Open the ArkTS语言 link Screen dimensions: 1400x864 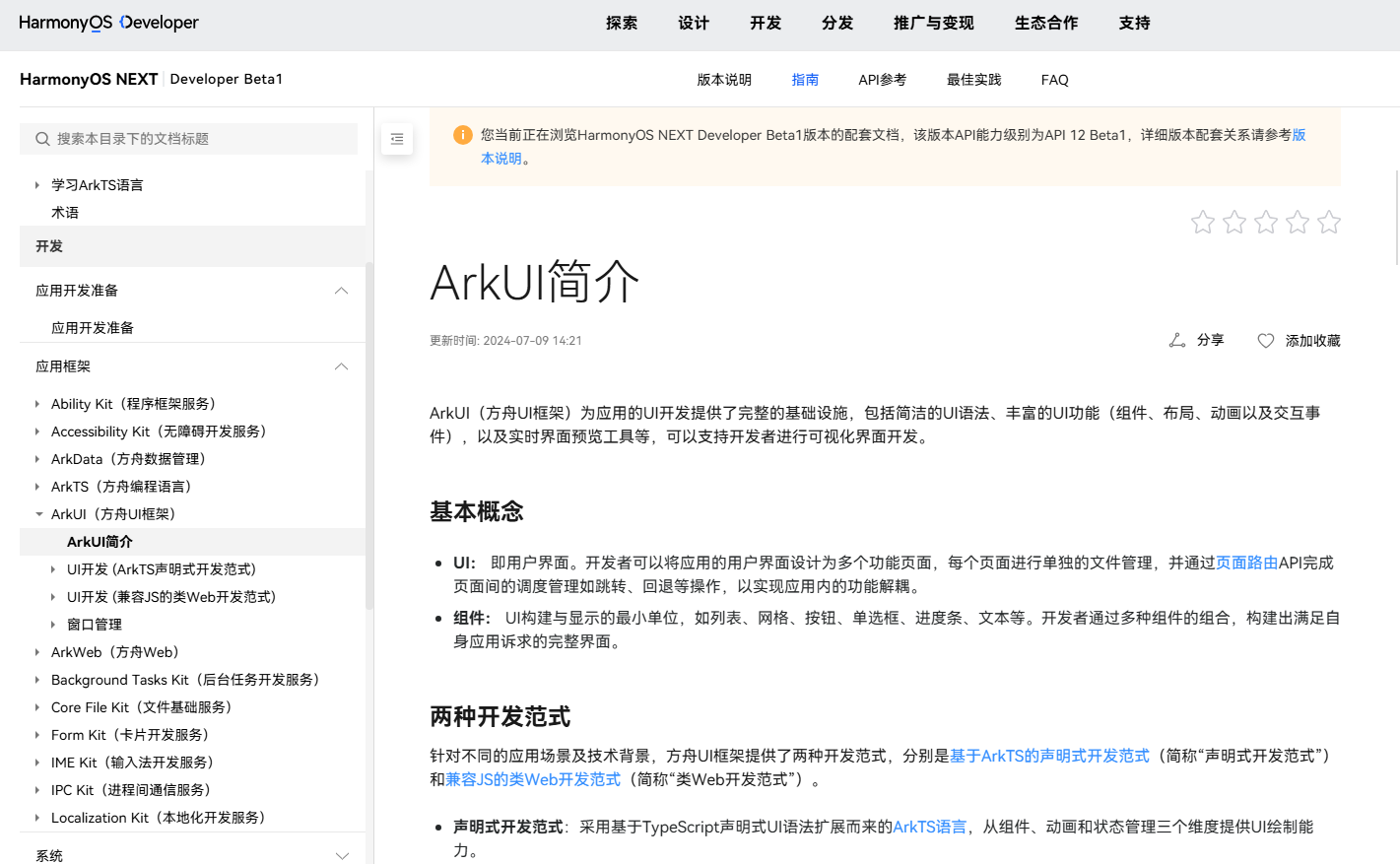point(929,827)
